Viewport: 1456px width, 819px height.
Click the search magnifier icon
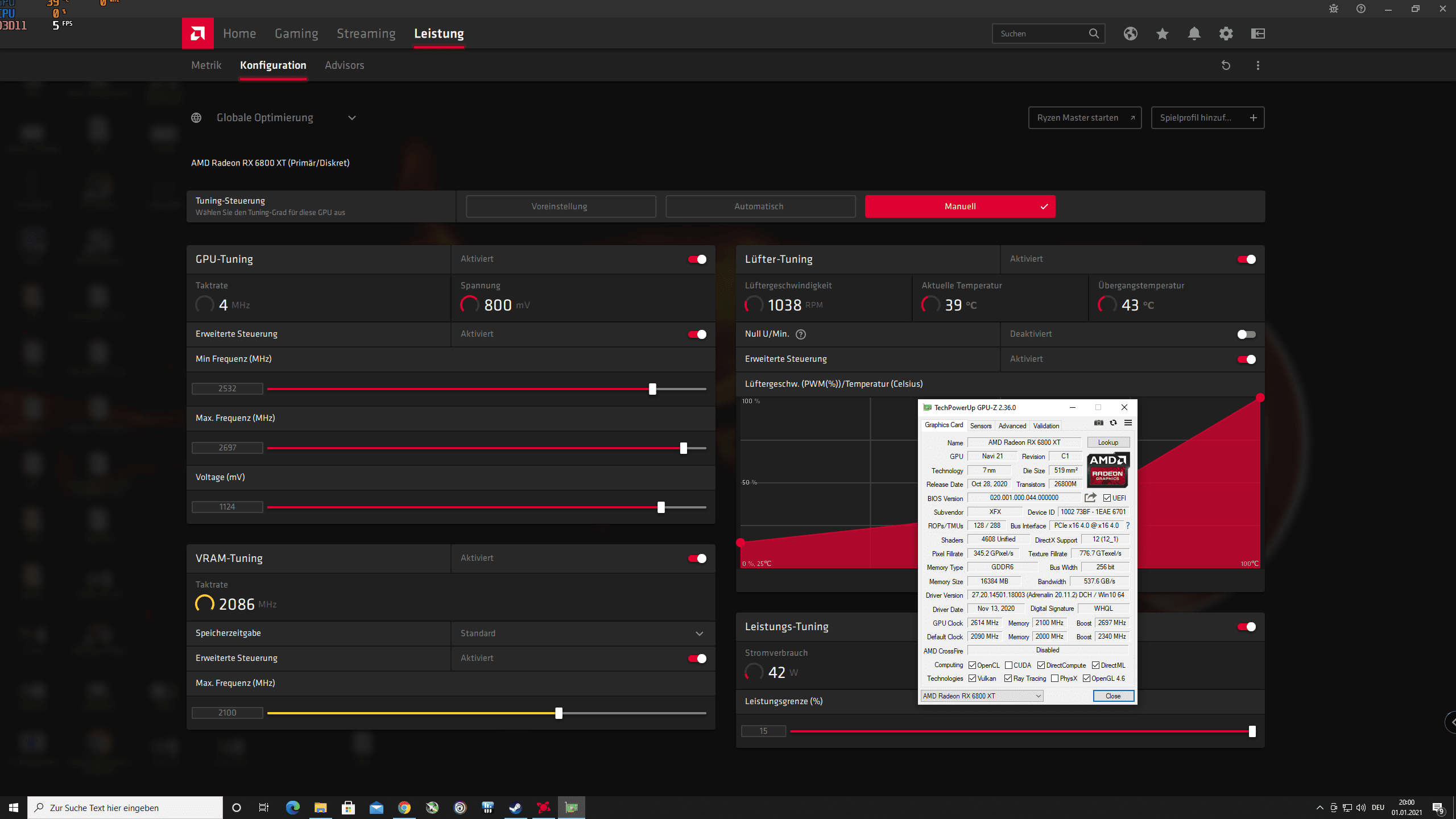click(1093, 34)
